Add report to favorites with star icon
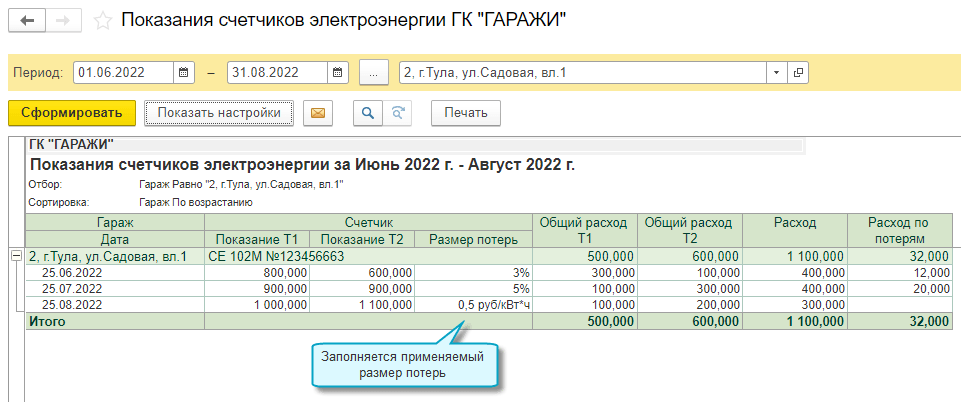The image size is (961, 402). coord(102,21)
